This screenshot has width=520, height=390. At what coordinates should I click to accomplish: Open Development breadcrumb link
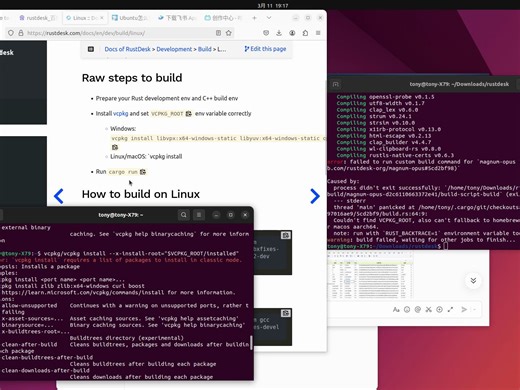pyautogui.click(x=174, y=49)
